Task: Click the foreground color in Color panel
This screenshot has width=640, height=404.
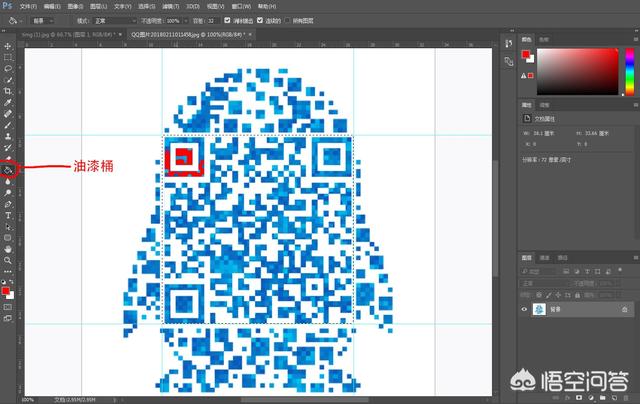Action: pyautogui.click(x=526, y=54)
